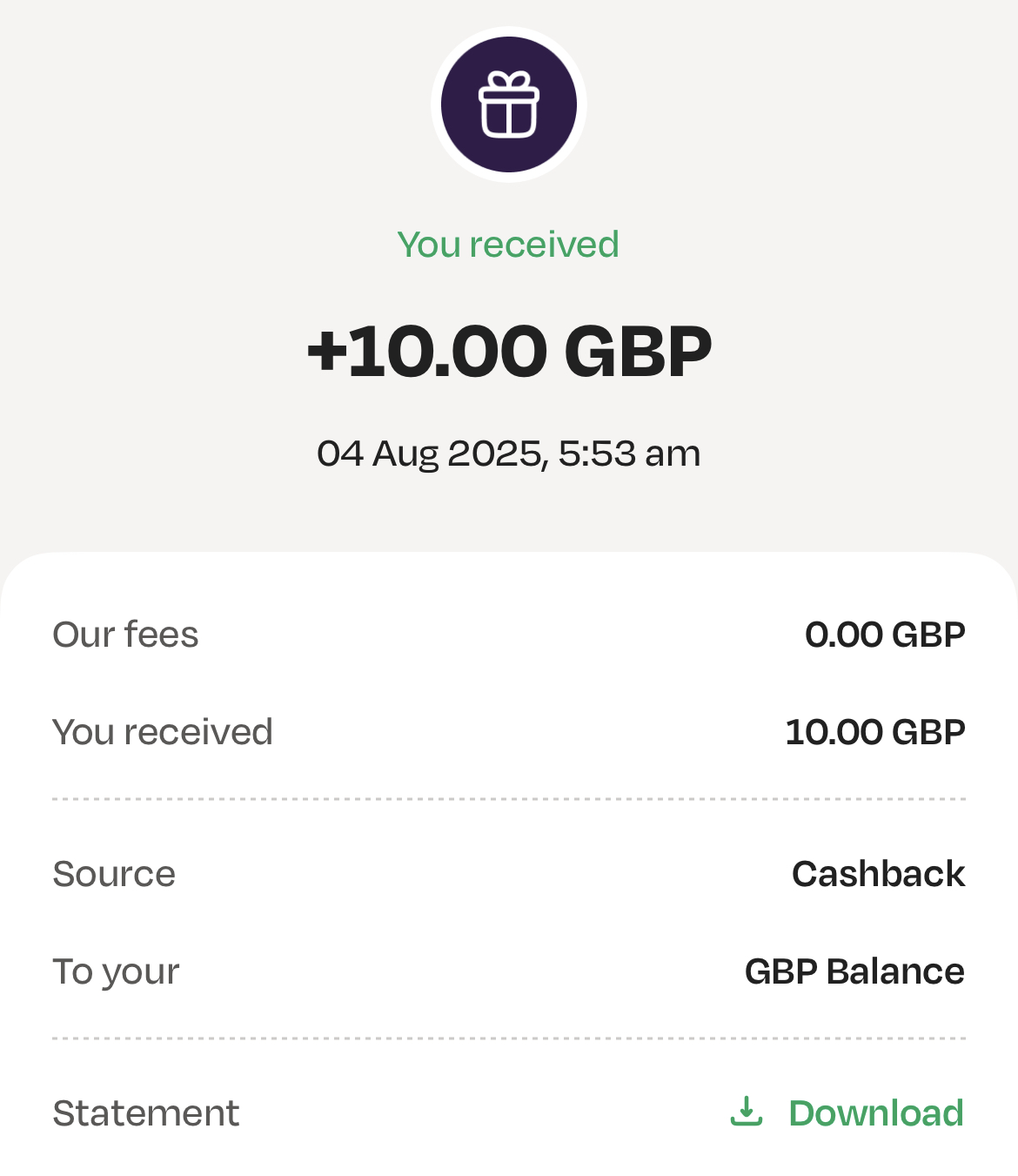The width and height of the screenshot is (1018, 1176).
Task: Tap the +10.00 GBP amount
Action: 509,351
